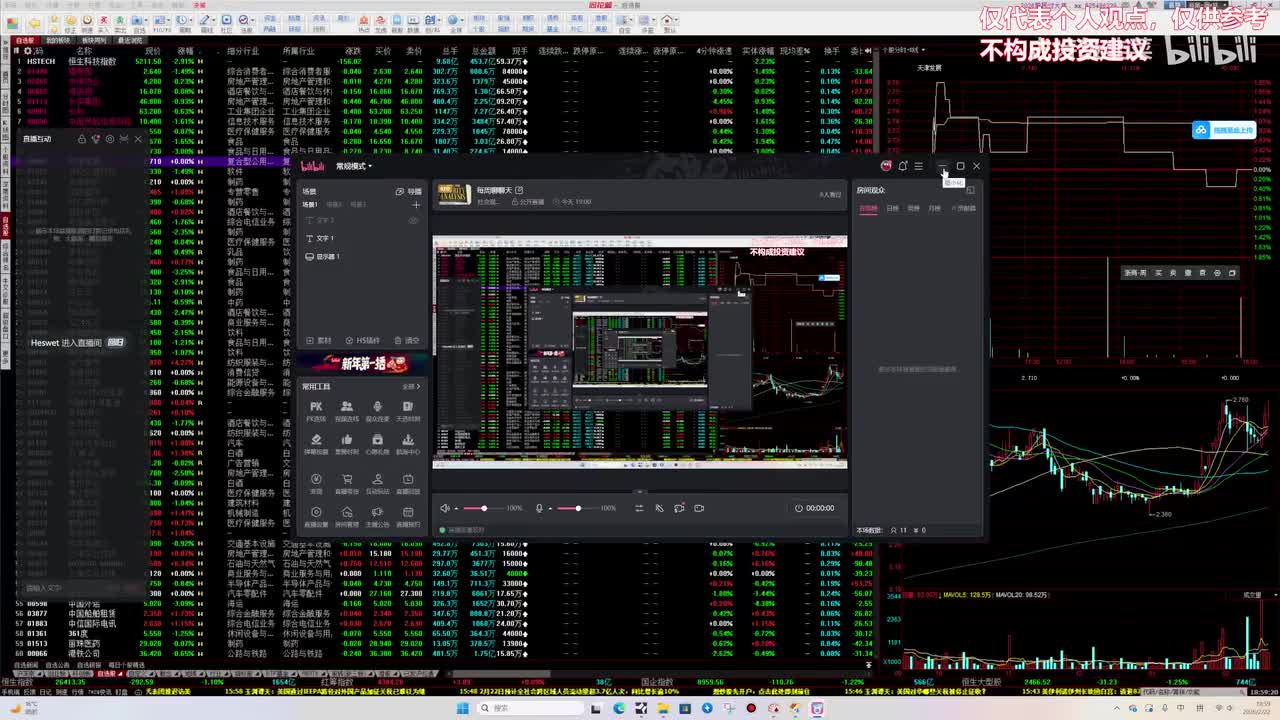Switch to the third scene tab
Image resolution: width=1280 pixels, height=720 pixels.
358,204
